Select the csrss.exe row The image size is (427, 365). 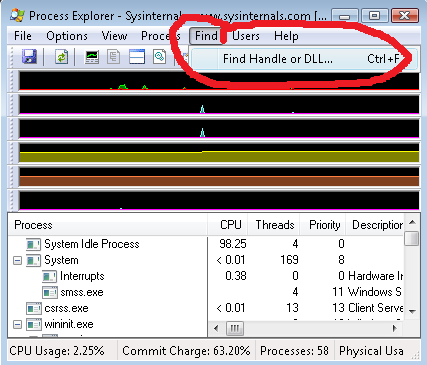206,308
